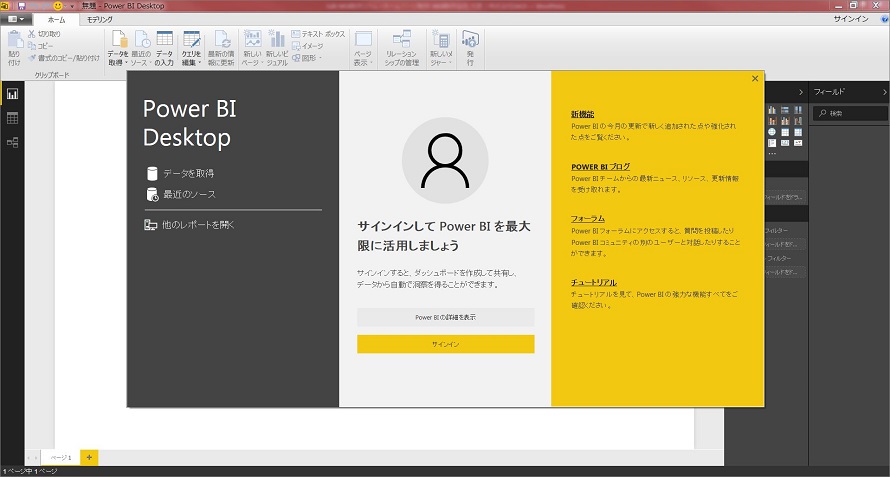Click the Power BI の詳細を表示 button
Viewport: 890px width, 477px height.
446,317
